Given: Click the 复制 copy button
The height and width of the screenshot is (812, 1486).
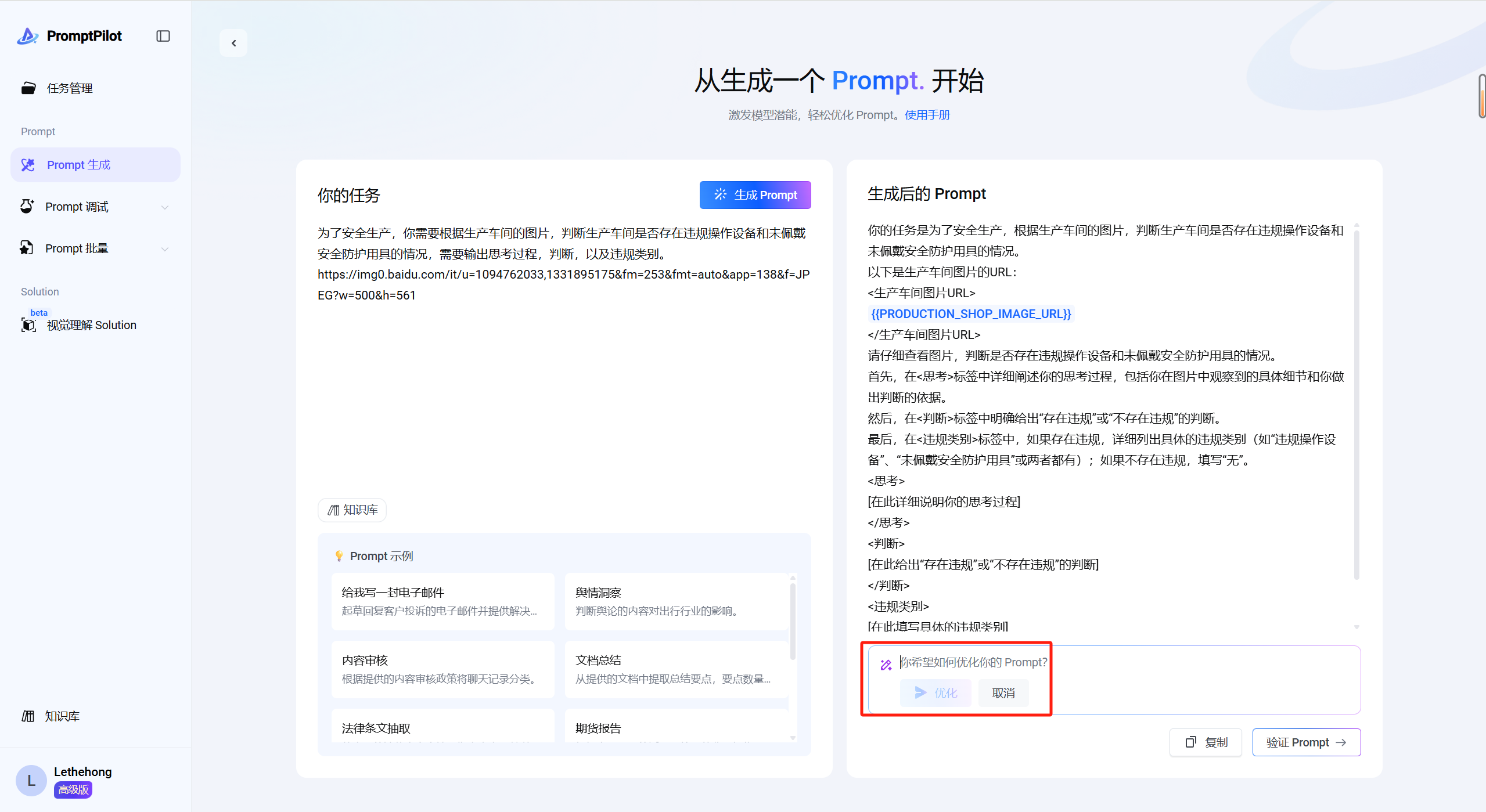Looking at the screenshot, I should pyautogui.click(x=1206, y=742).
